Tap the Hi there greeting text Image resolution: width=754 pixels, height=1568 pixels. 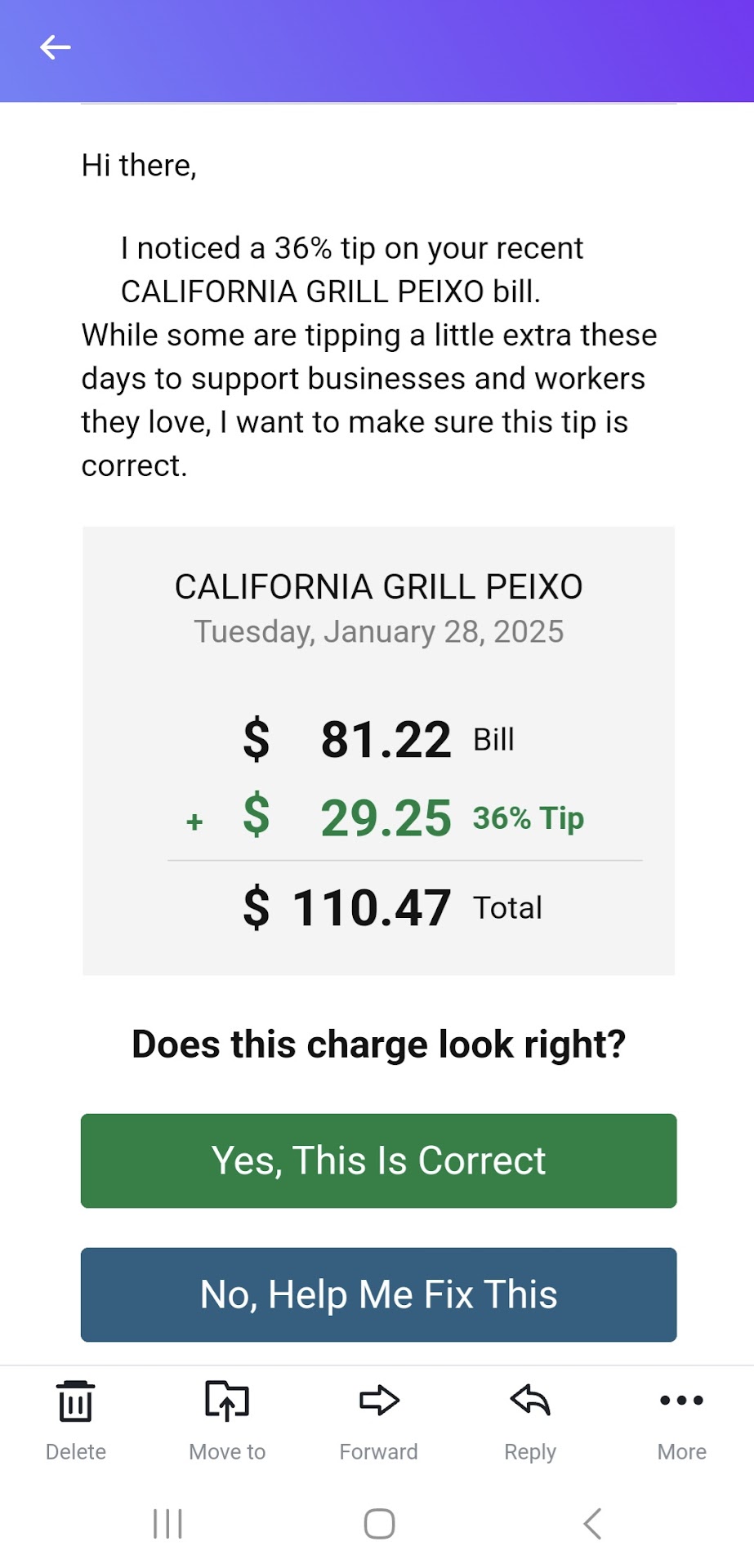click(x=139, y=166)
